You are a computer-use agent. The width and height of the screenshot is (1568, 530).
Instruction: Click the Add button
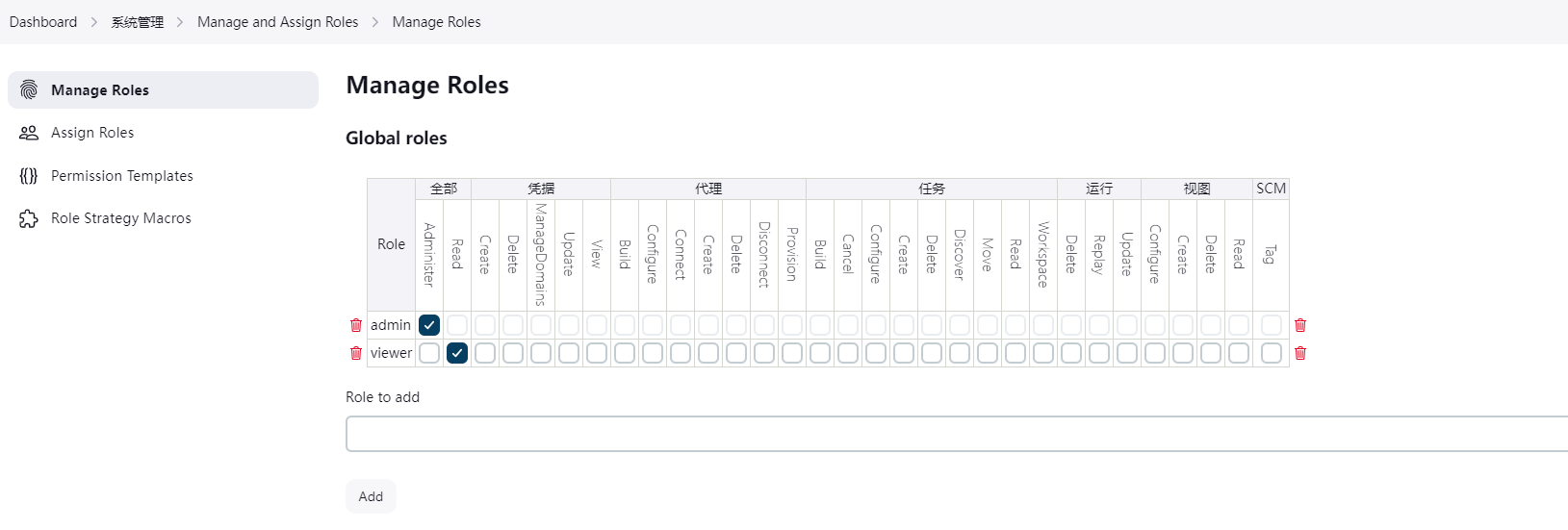point(371,496)
